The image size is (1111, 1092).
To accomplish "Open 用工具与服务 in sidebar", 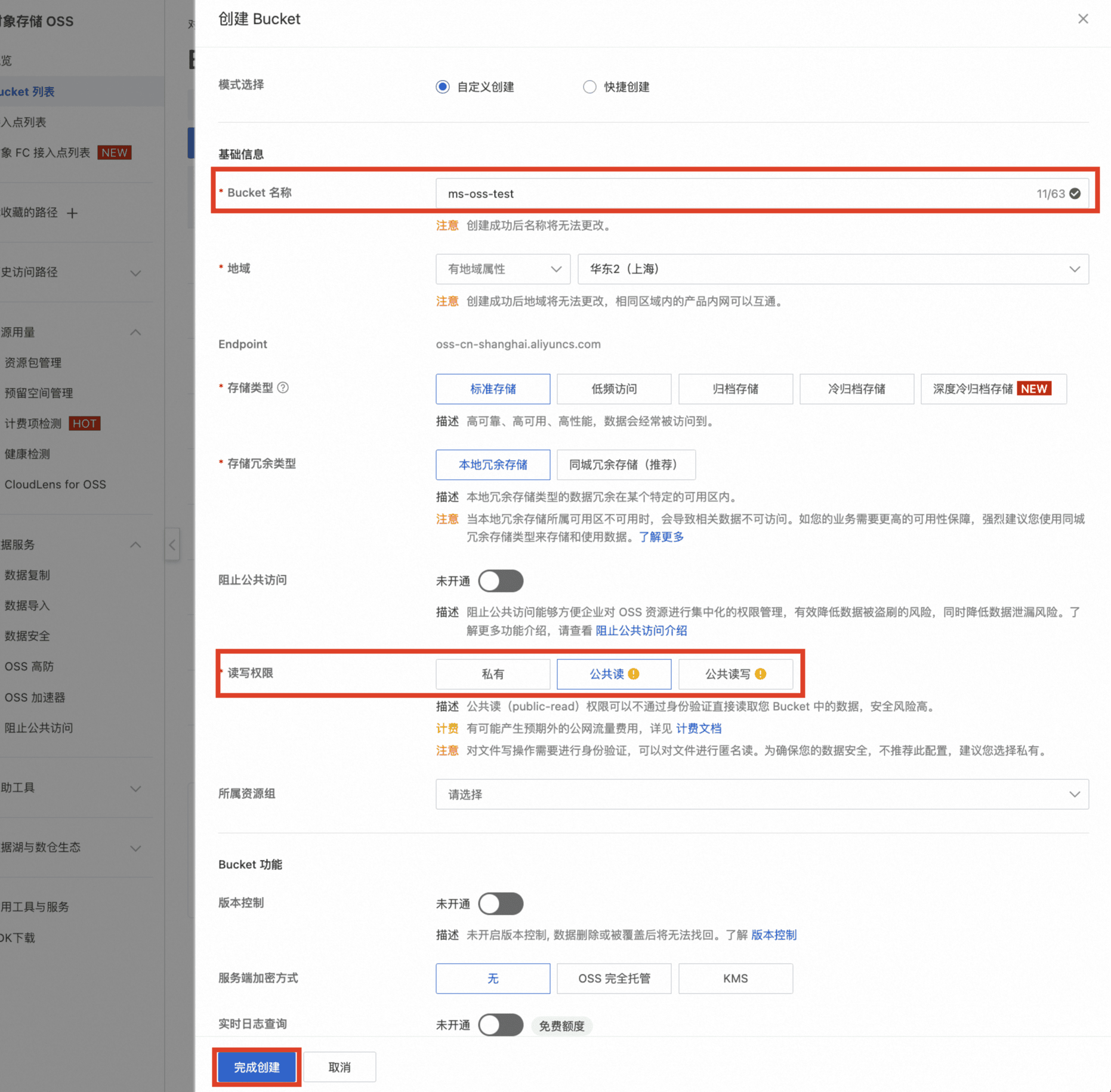I will [35, 906].
